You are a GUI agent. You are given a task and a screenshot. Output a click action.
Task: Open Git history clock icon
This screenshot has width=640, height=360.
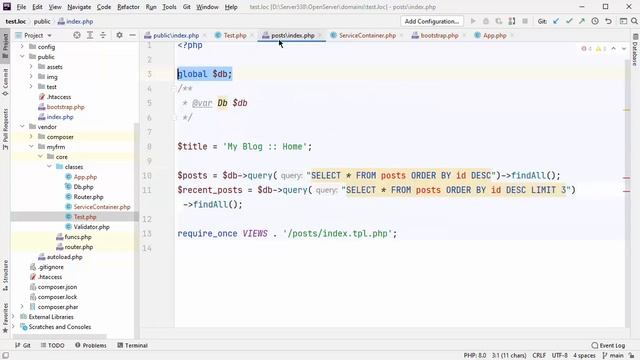[x=595, y=21]
